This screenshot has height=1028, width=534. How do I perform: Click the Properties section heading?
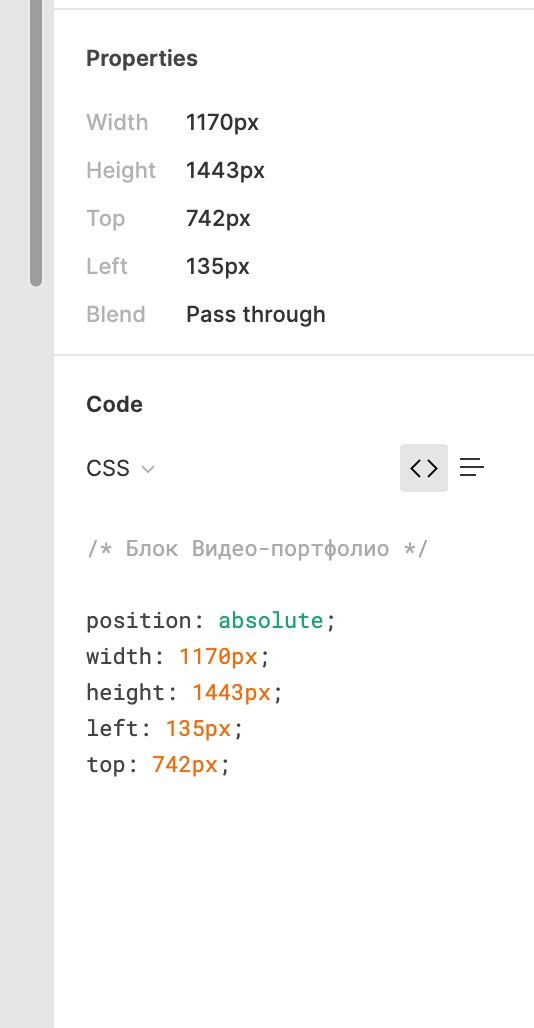142,58
